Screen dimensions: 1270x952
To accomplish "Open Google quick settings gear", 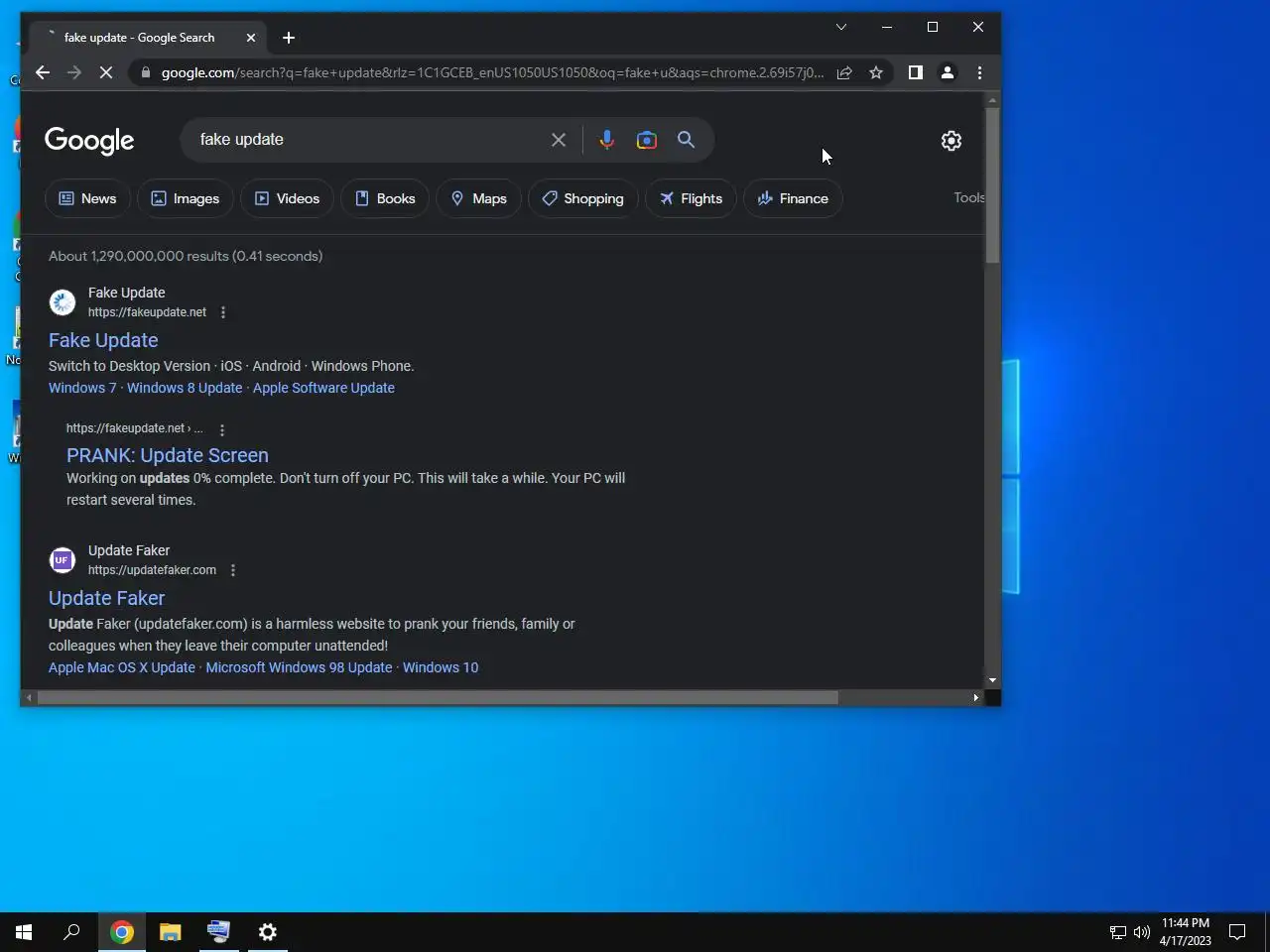I will [x=952, y=141].
